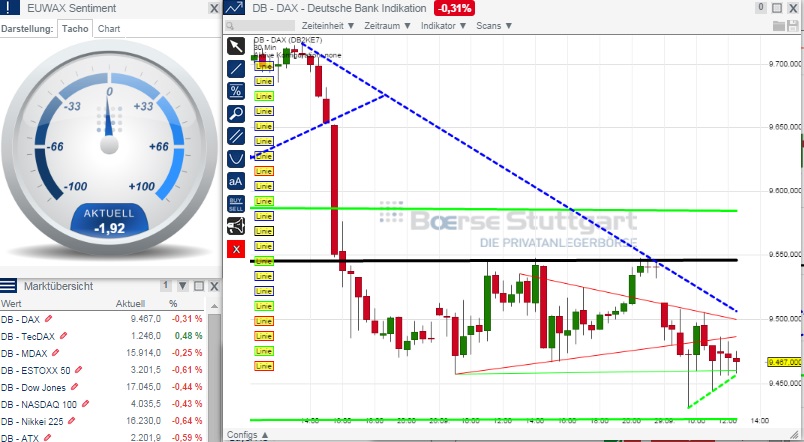Click the red X delete drawings tool
Screen dimensions: 804x442
tap(236, 249)
